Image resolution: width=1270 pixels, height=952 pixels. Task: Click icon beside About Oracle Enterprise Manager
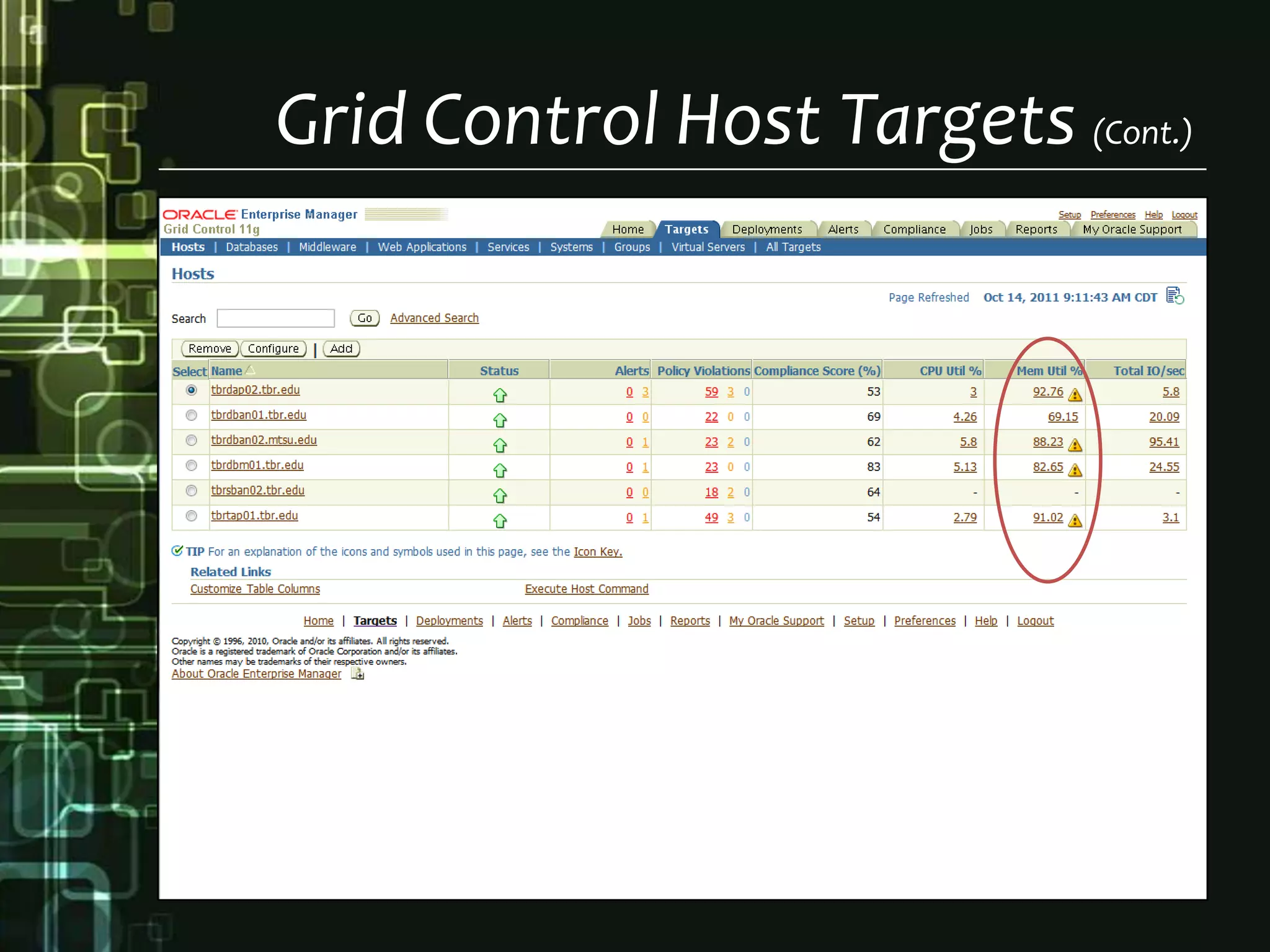point(358,673)
